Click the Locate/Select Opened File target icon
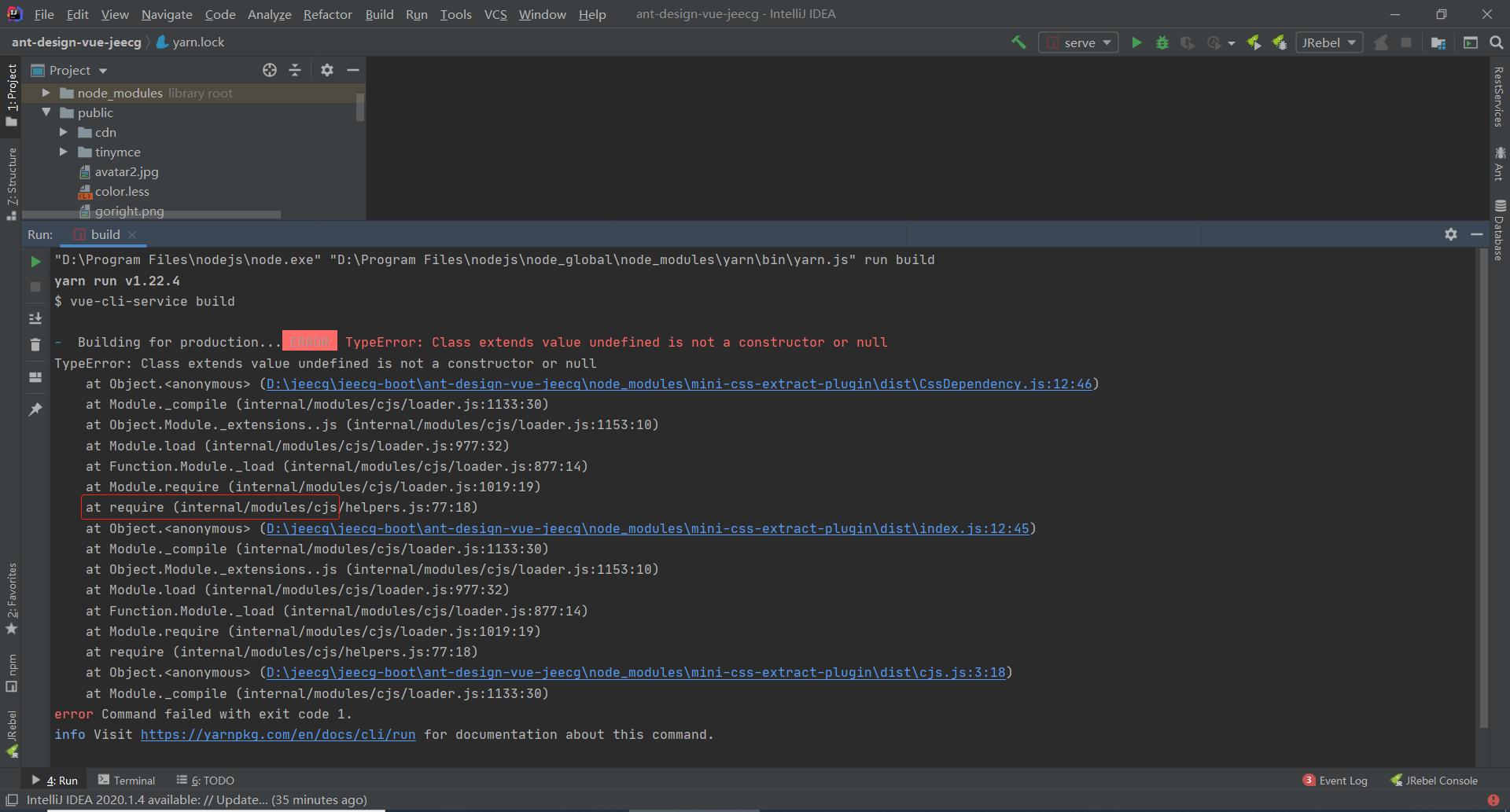Viewport: 1510px width, 812px height. (x=270, y=70)
